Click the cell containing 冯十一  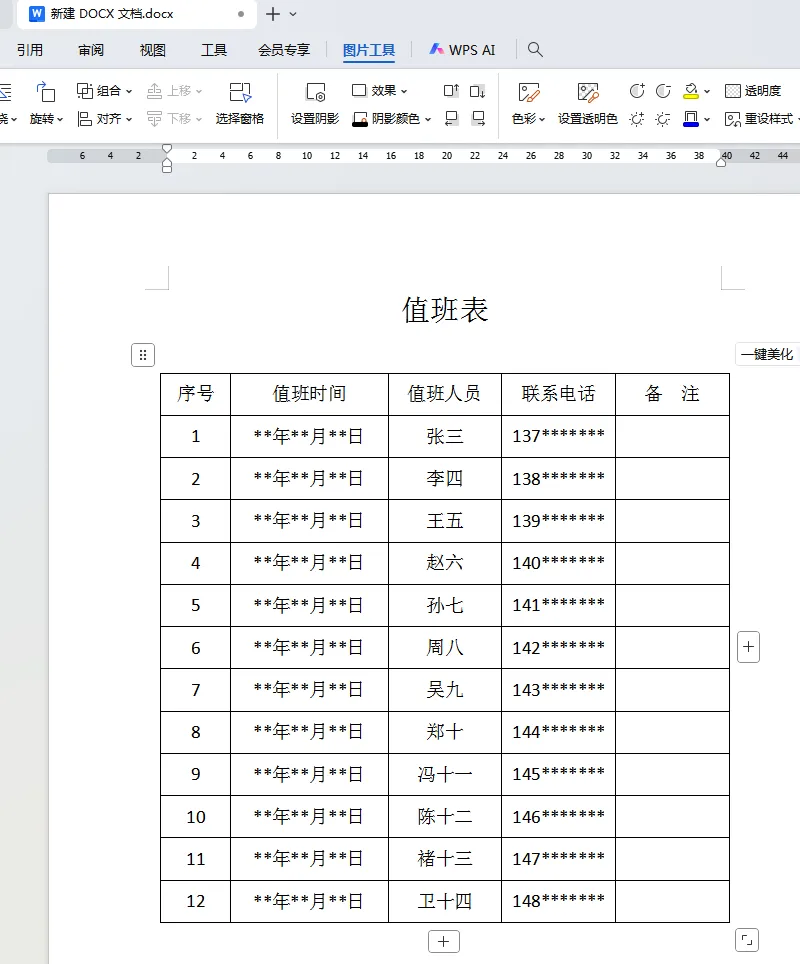click(445, 775)
